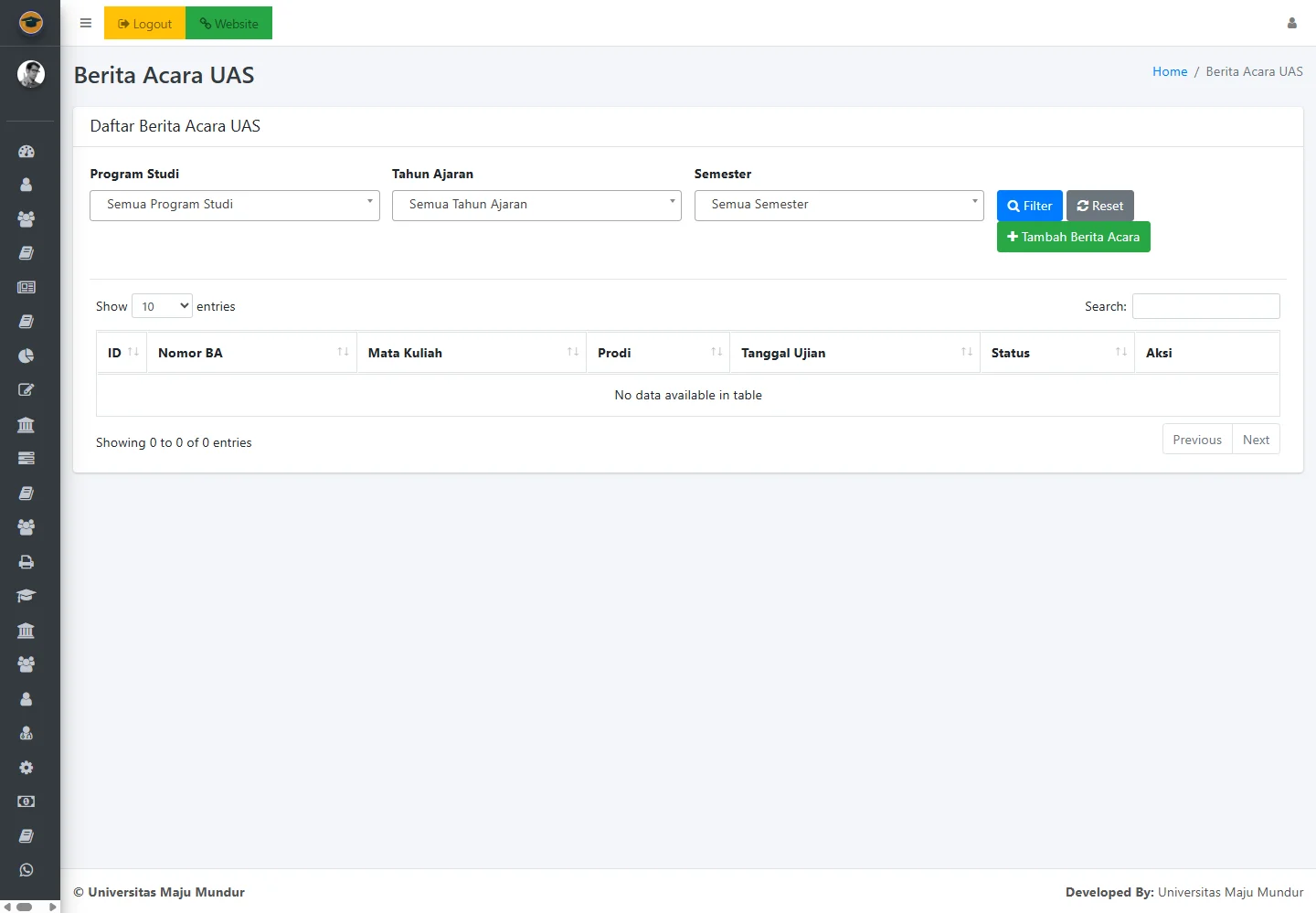Image resolution: width=1316 pixels, height=913 pixels.
Task: Click the green Tambah Berita Acara button
Action: pyautogui.click(x=1073, y=237)
